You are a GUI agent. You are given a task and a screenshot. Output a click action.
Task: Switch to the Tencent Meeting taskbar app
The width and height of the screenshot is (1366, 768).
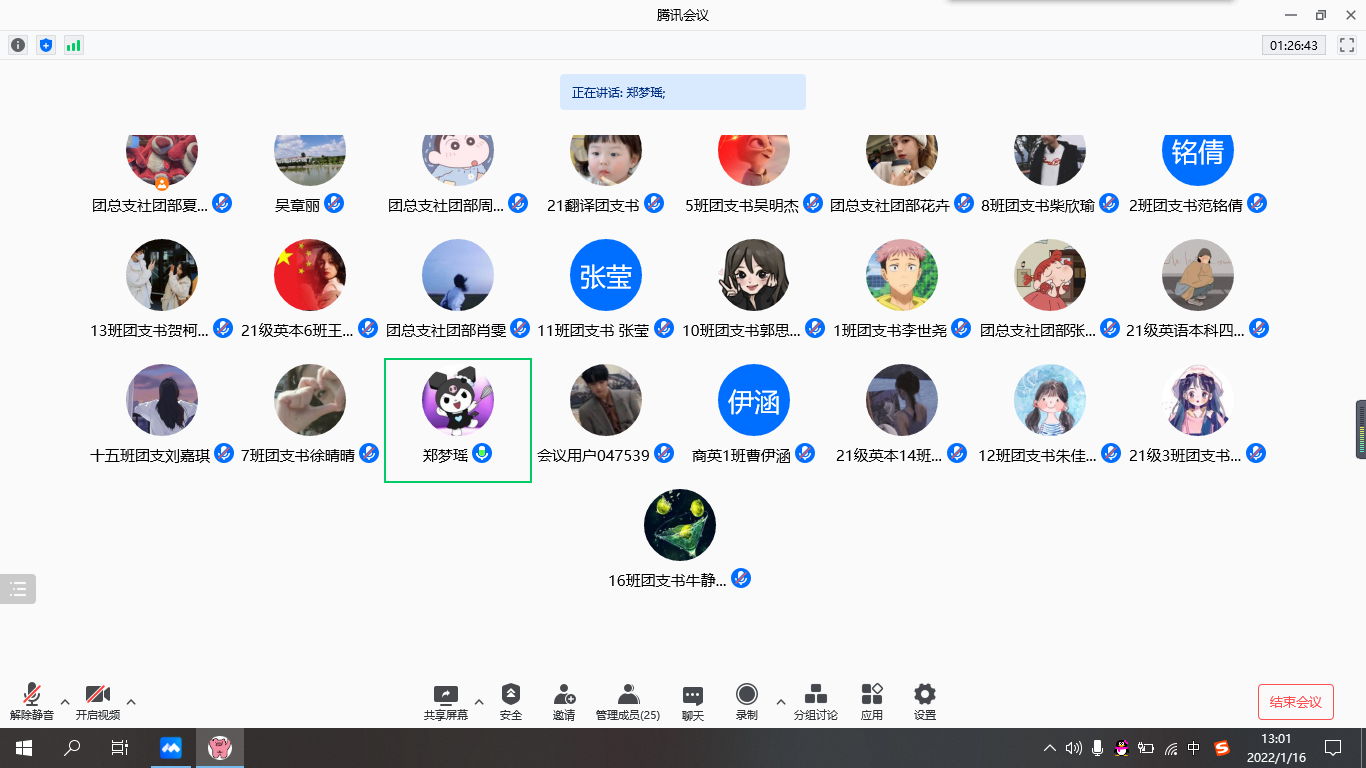tap(171, 748)
